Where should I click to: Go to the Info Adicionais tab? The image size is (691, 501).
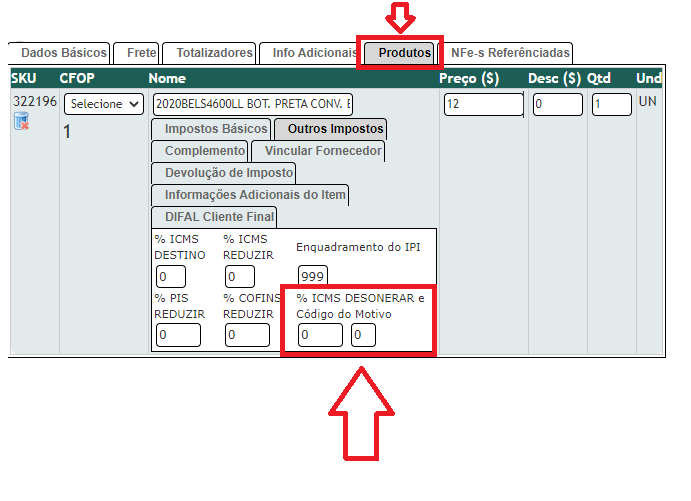pyautogui.click(x=308, y=53)
